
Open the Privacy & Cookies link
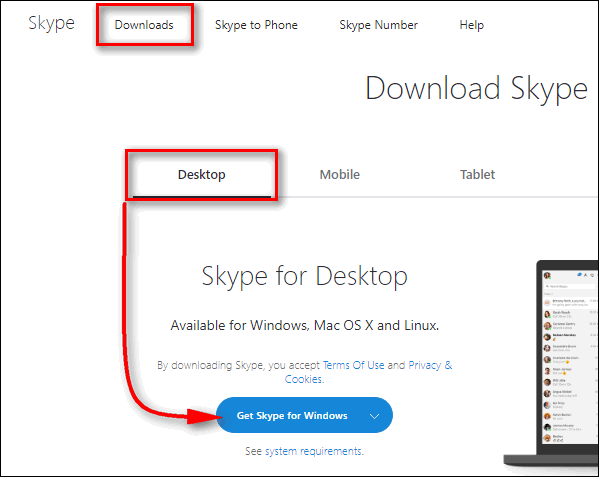(368, 372)
